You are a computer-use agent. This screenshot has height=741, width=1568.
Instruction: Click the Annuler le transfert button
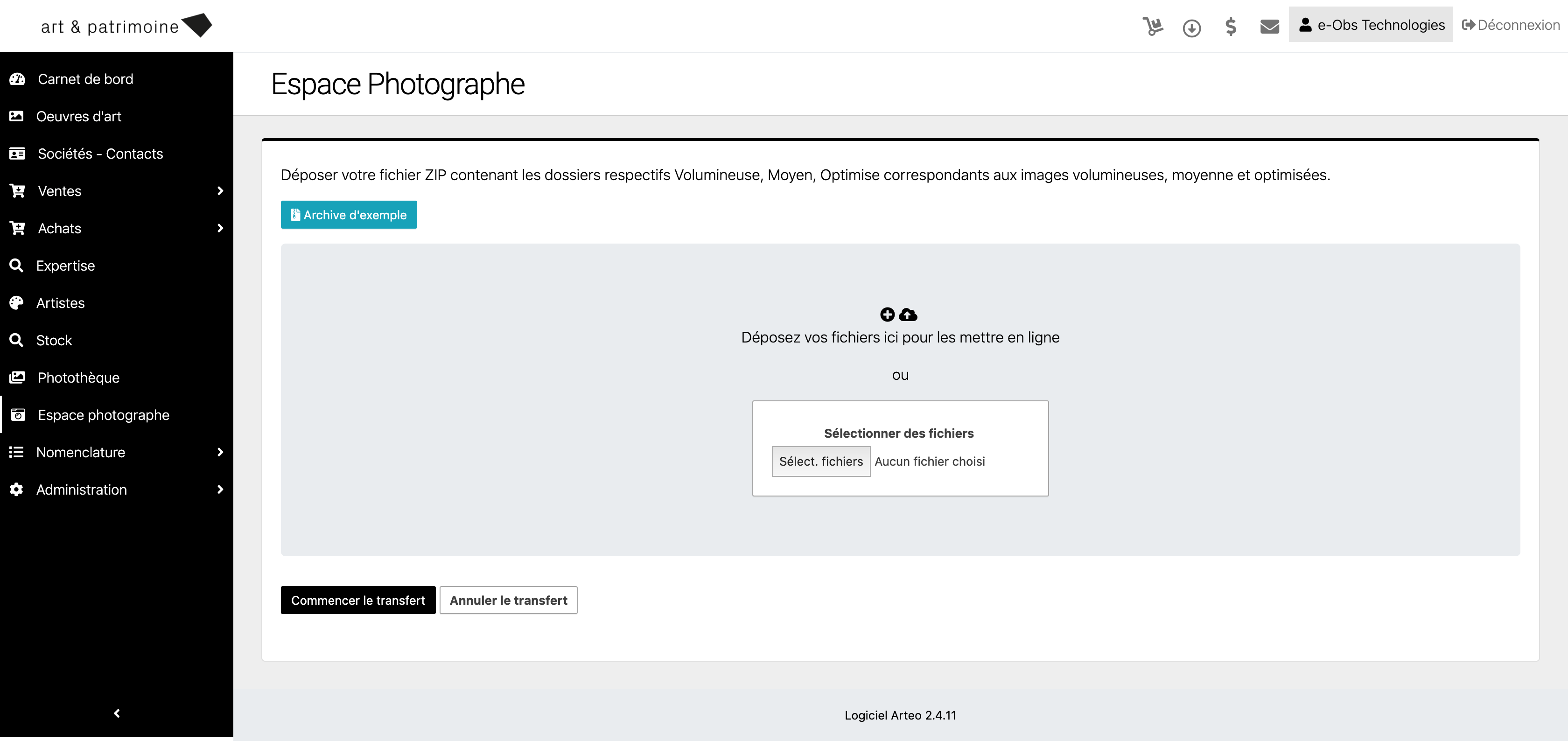tap(508, 601)
